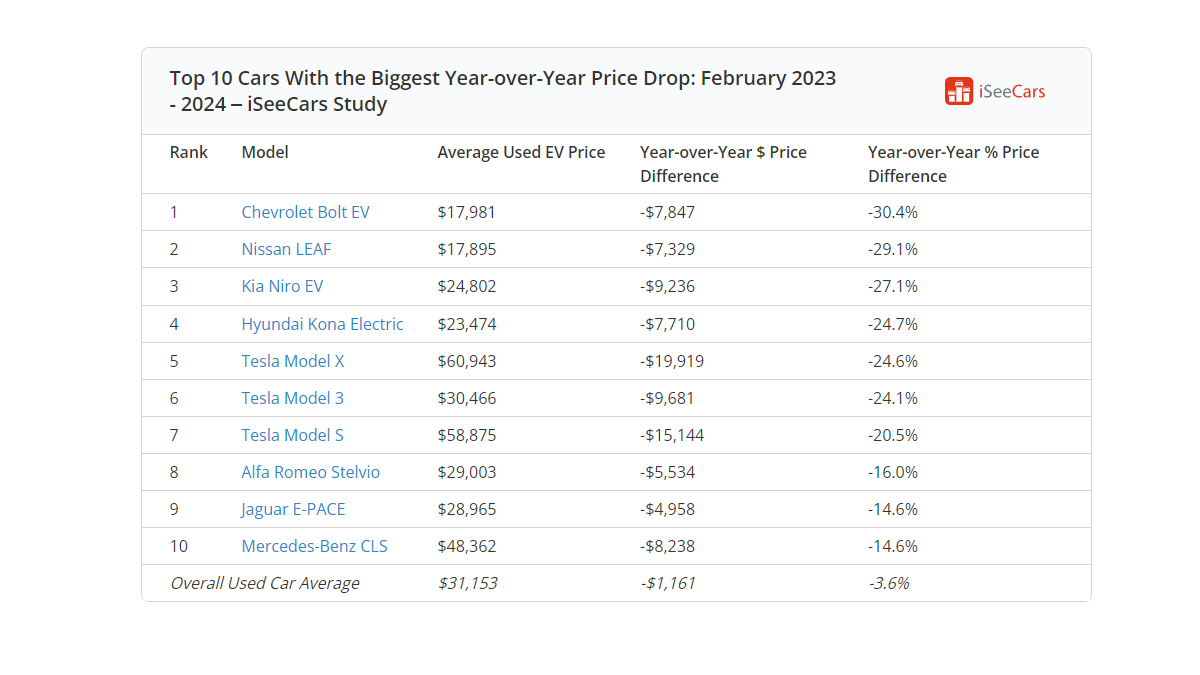Screen dimensions: 1200x675
Task: Click the iSeeCars brand name text
Action: (x=1012, y=92)
